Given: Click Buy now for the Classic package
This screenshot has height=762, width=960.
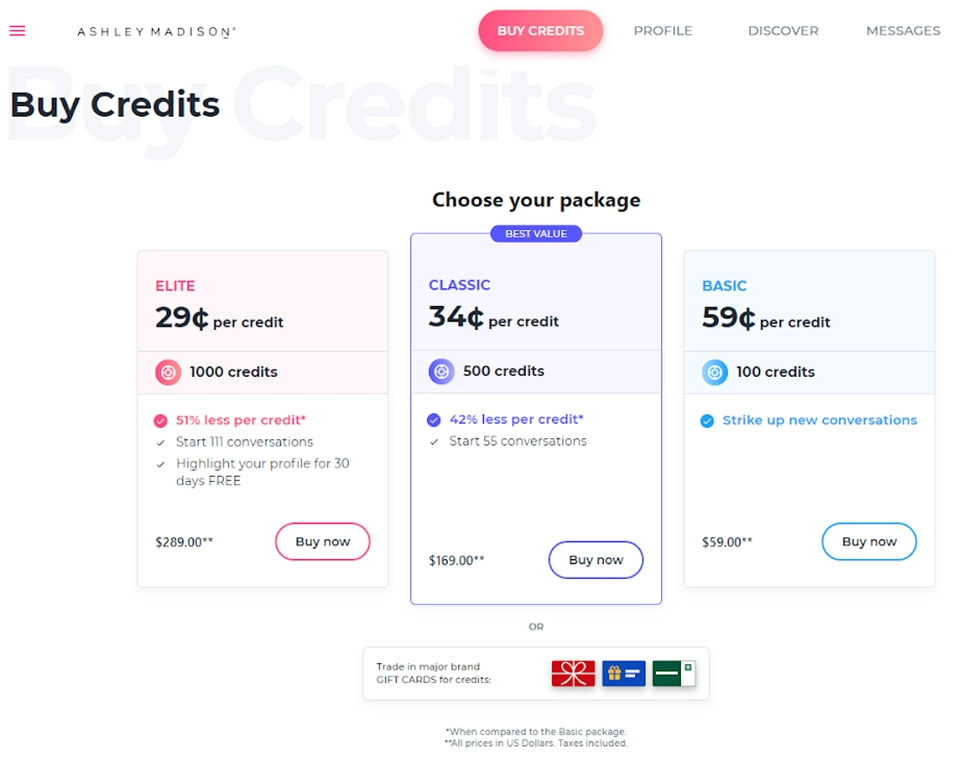Looking at the screenshot, I should coord(596,560).
